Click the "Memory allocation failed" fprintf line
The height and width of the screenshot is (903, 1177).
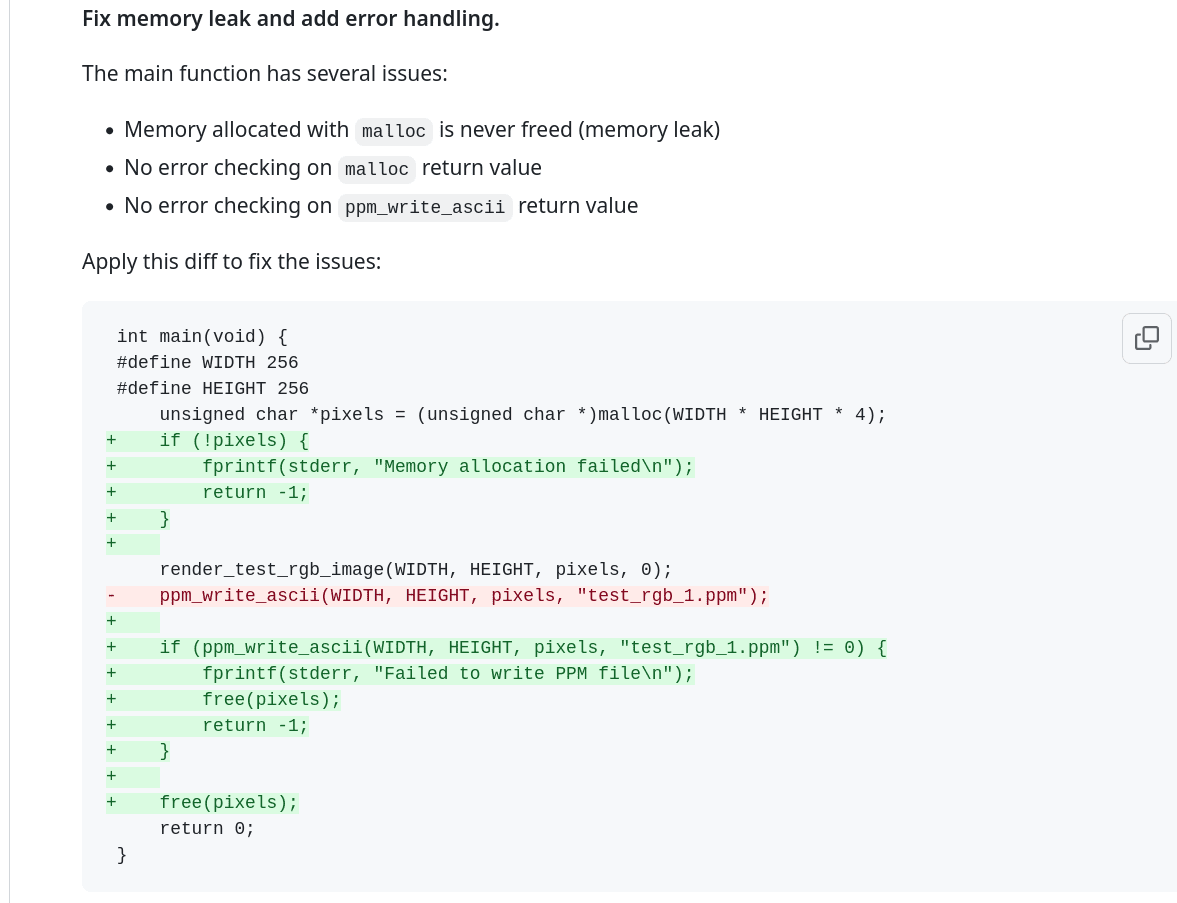(447, 467)
